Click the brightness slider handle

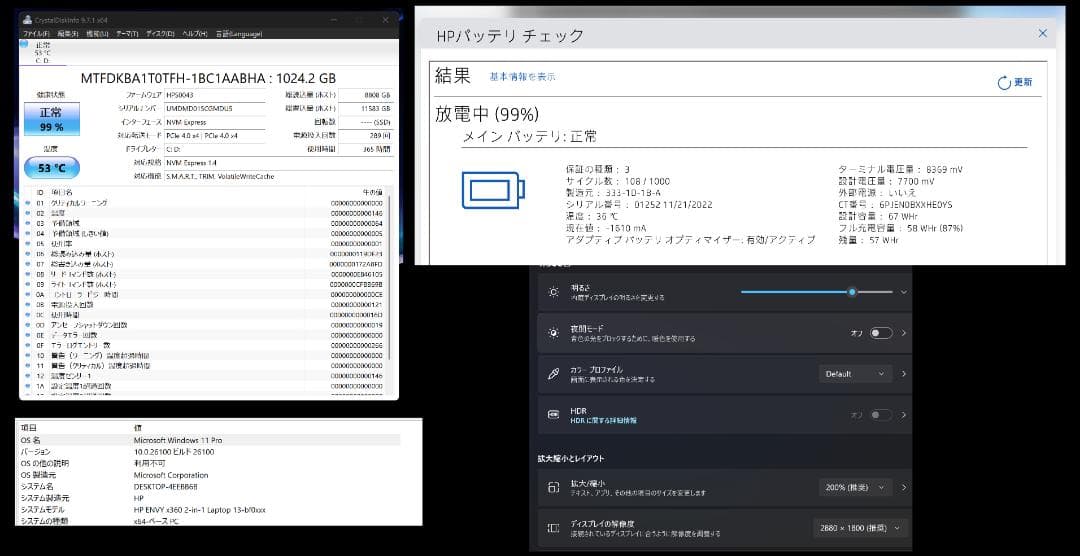(852, 292)
